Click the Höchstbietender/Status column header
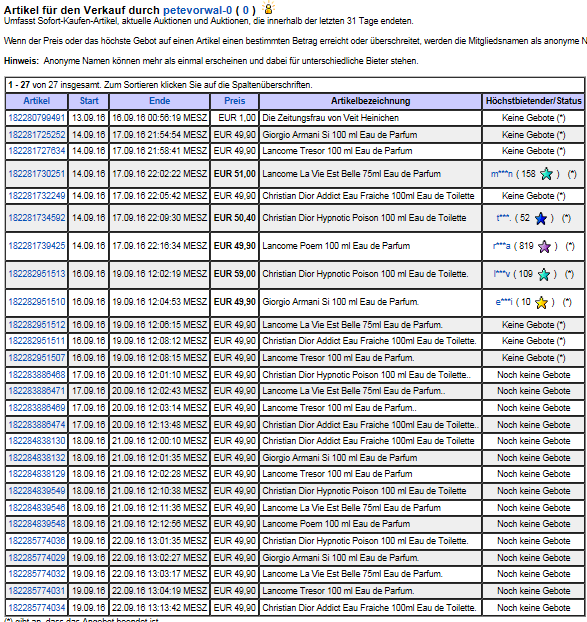Screen dimensions: 587x622 click(x=533, y=101)
